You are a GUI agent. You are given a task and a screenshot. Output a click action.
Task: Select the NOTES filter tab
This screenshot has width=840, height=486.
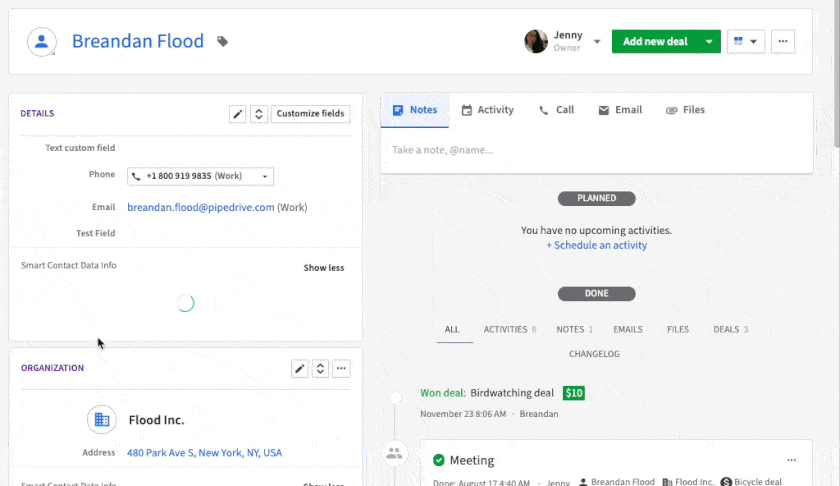pyautogui.click(x=574, y=330)
